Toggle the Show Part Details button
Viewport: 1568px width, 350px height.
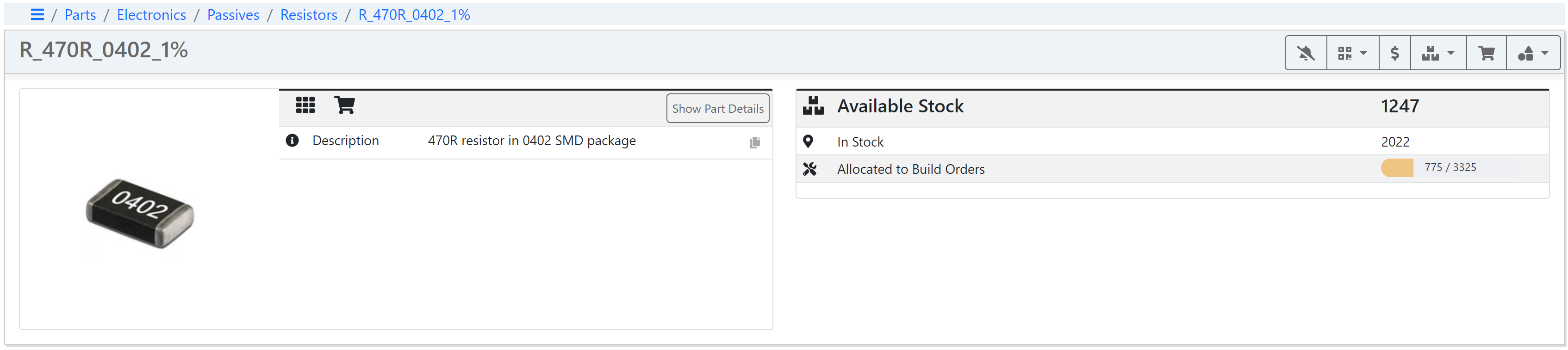click(717, 108)
